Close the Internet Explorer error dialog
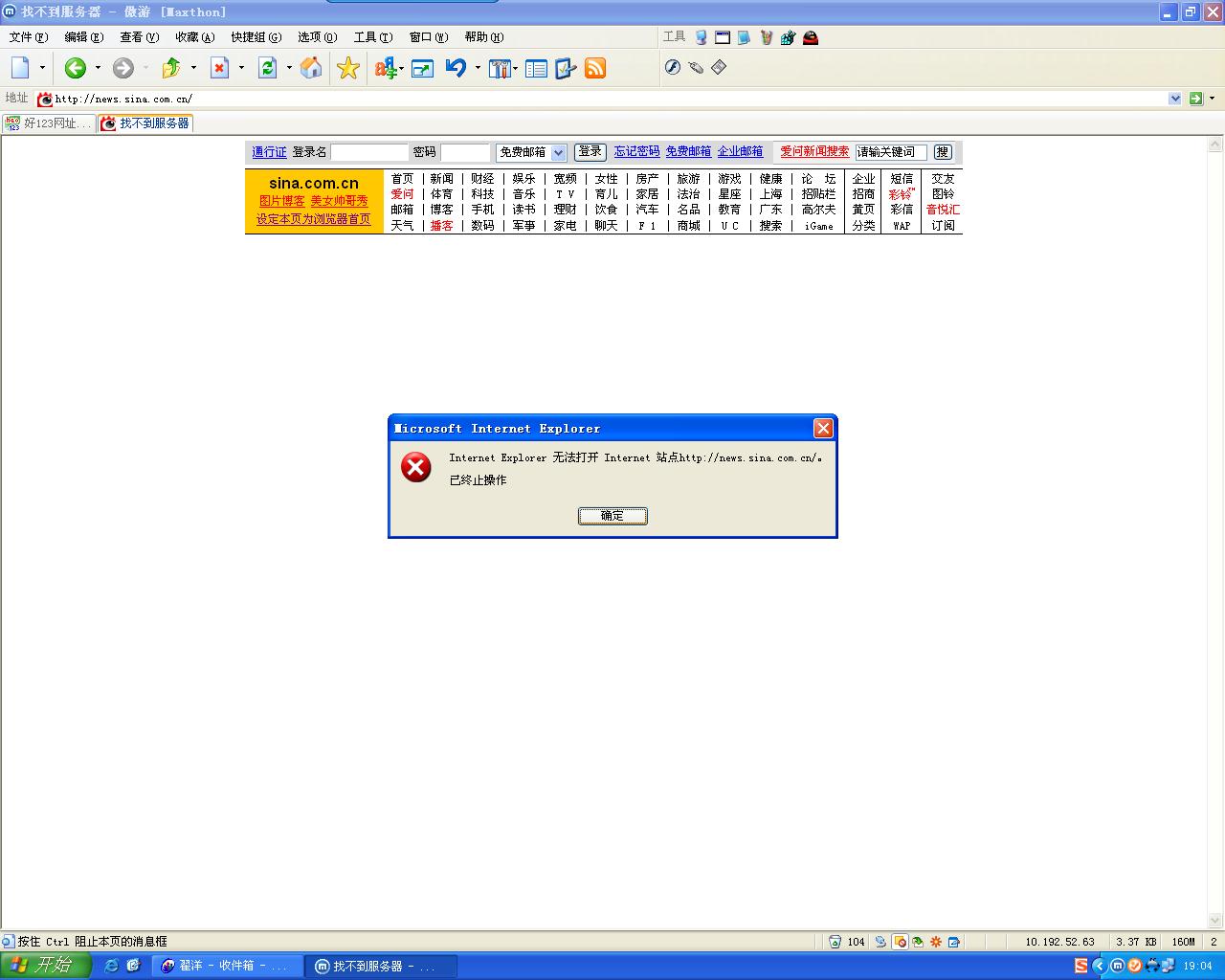The height and width of the screenshot is (980, 1225). [823, 428]
